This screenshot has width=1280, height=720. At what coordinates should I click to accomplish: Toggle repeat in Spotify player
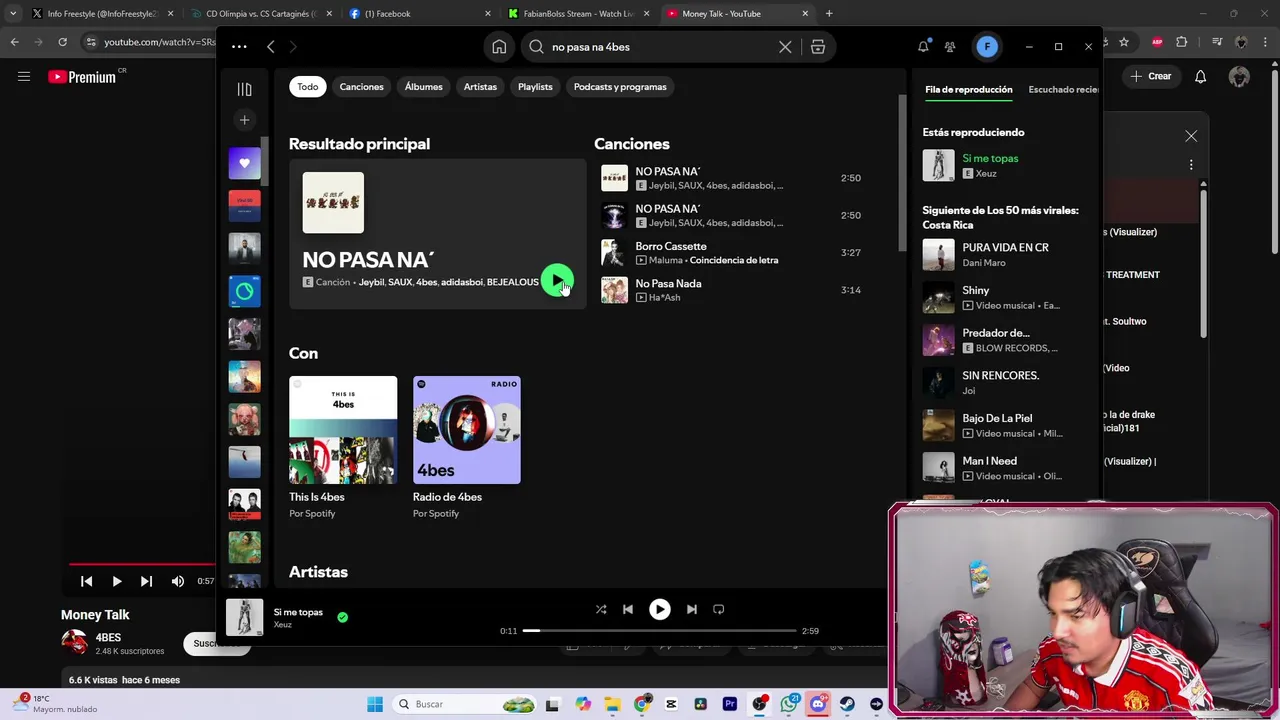coord(718,609)
